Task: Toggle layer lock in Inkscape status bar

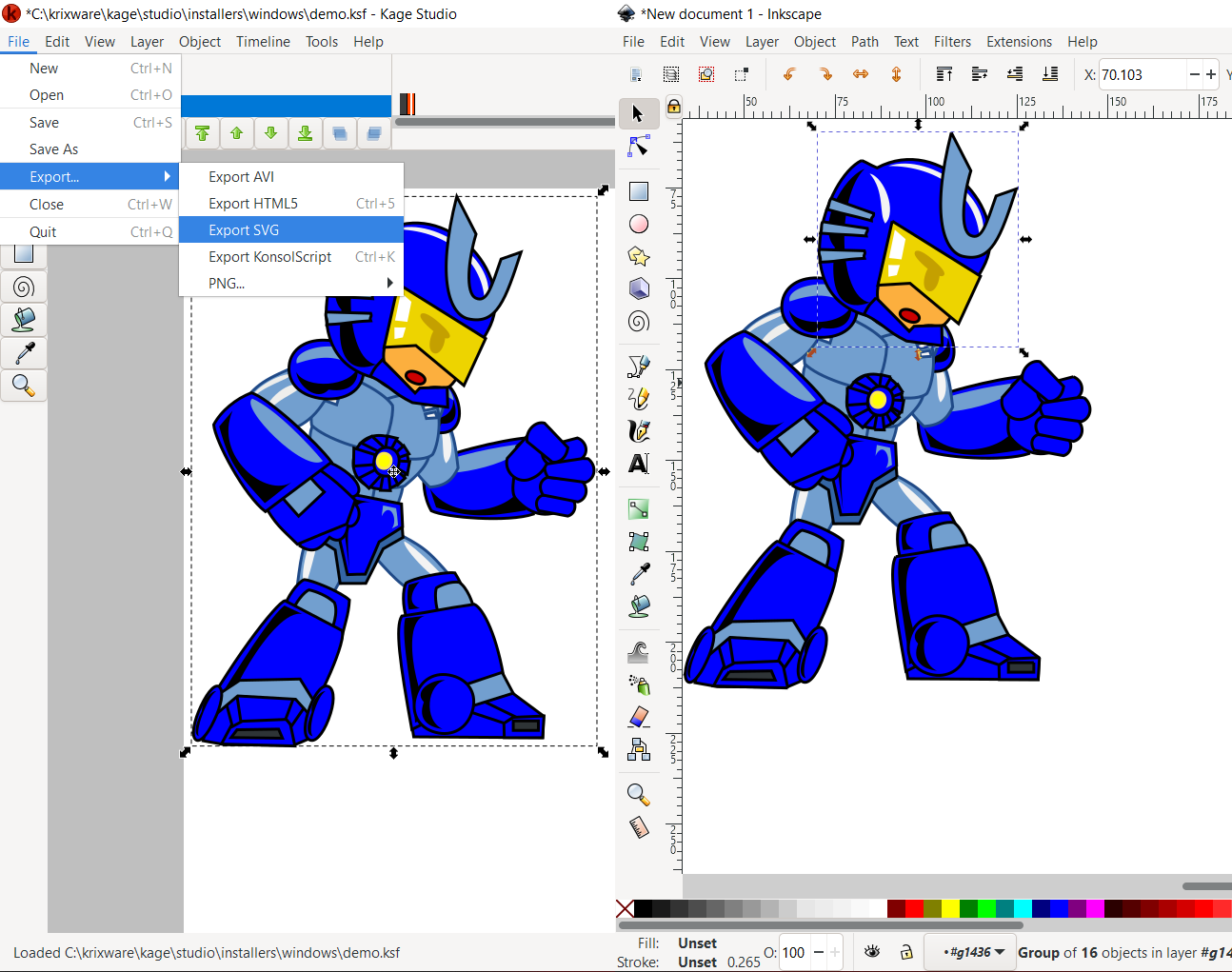Action: click(x=906, y=951)
